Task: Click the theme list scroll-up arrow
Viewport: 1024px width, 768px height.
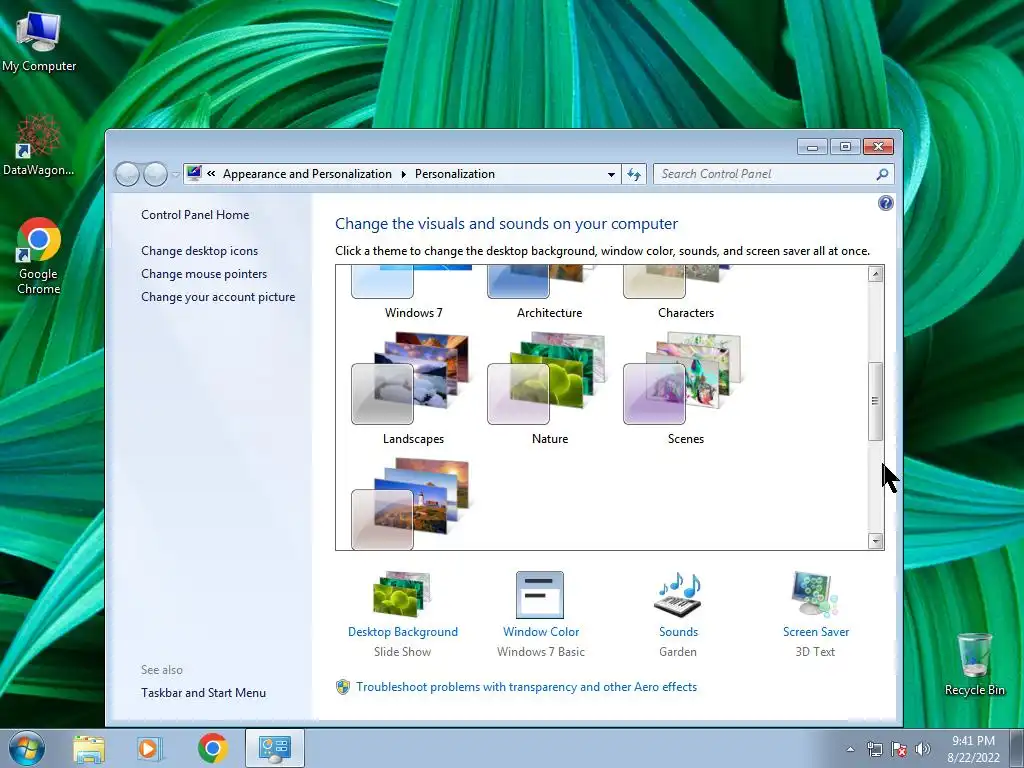Action: pyautogui.click(x=876, y=274)
